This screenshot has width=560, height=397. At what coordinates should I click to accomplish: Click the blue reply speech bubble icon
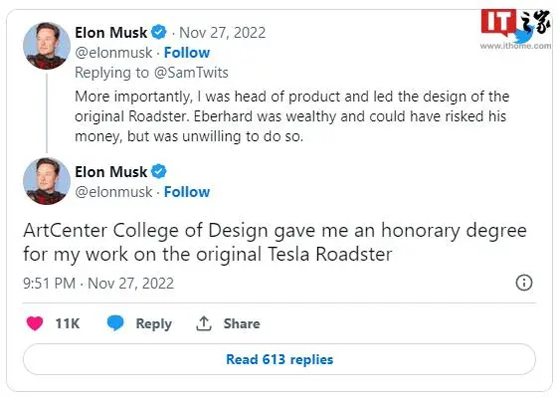pyautogui.click(x=115, y=323)
